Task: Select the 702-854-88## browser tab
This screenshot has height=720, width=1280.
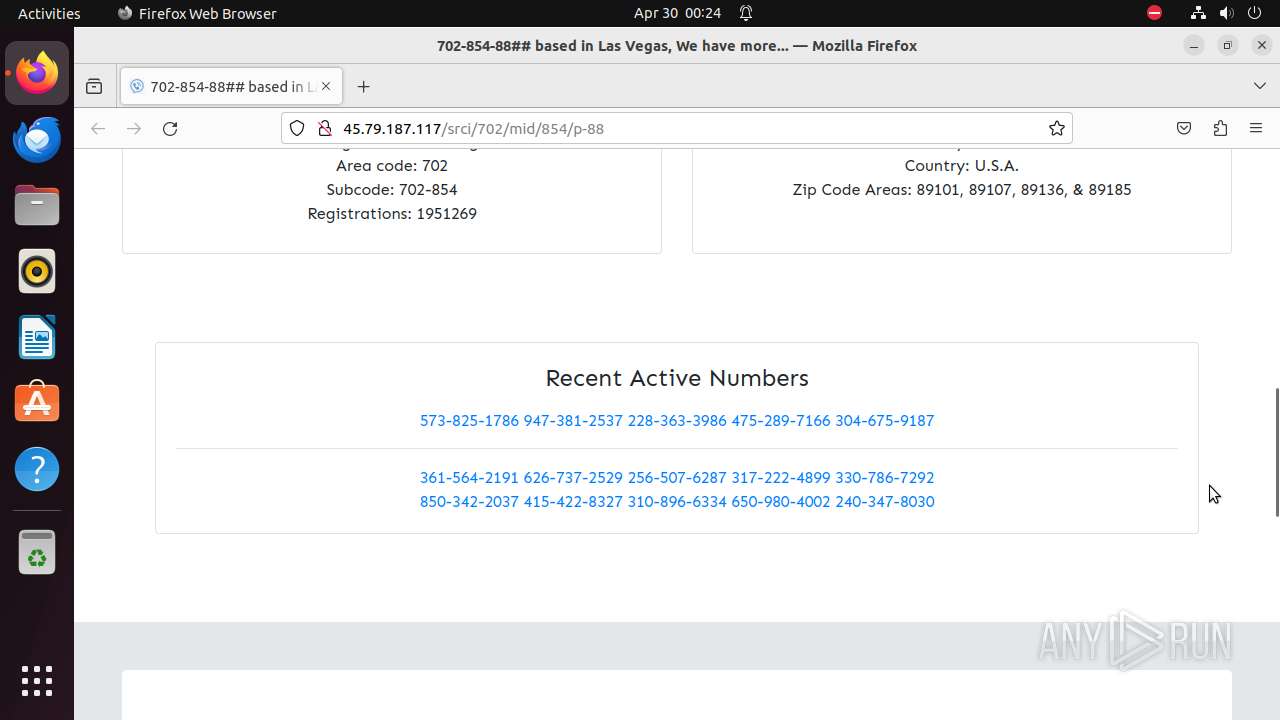Action: (232, 87)
